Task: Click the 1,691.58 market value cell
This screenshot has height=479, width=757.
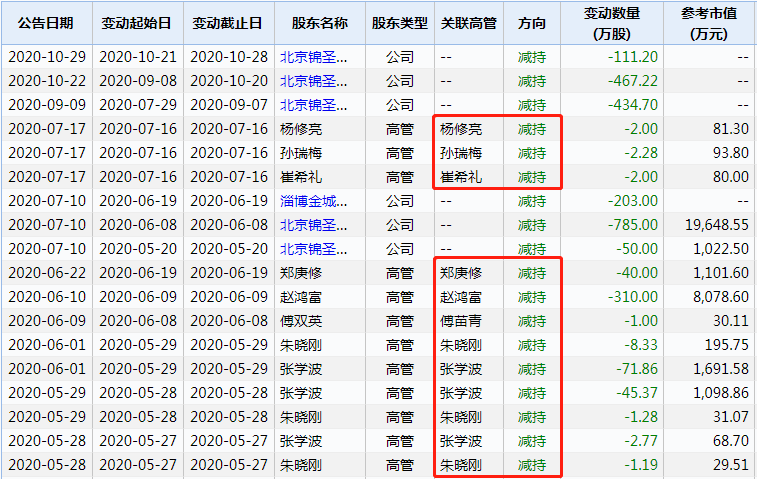Action: tap(721, 369)
